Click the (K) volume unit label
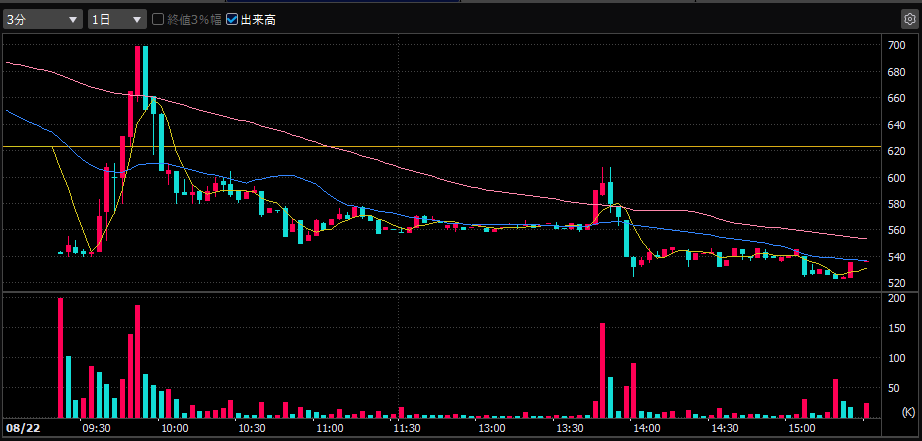This screenshot has width=922, height=441. 908,412
